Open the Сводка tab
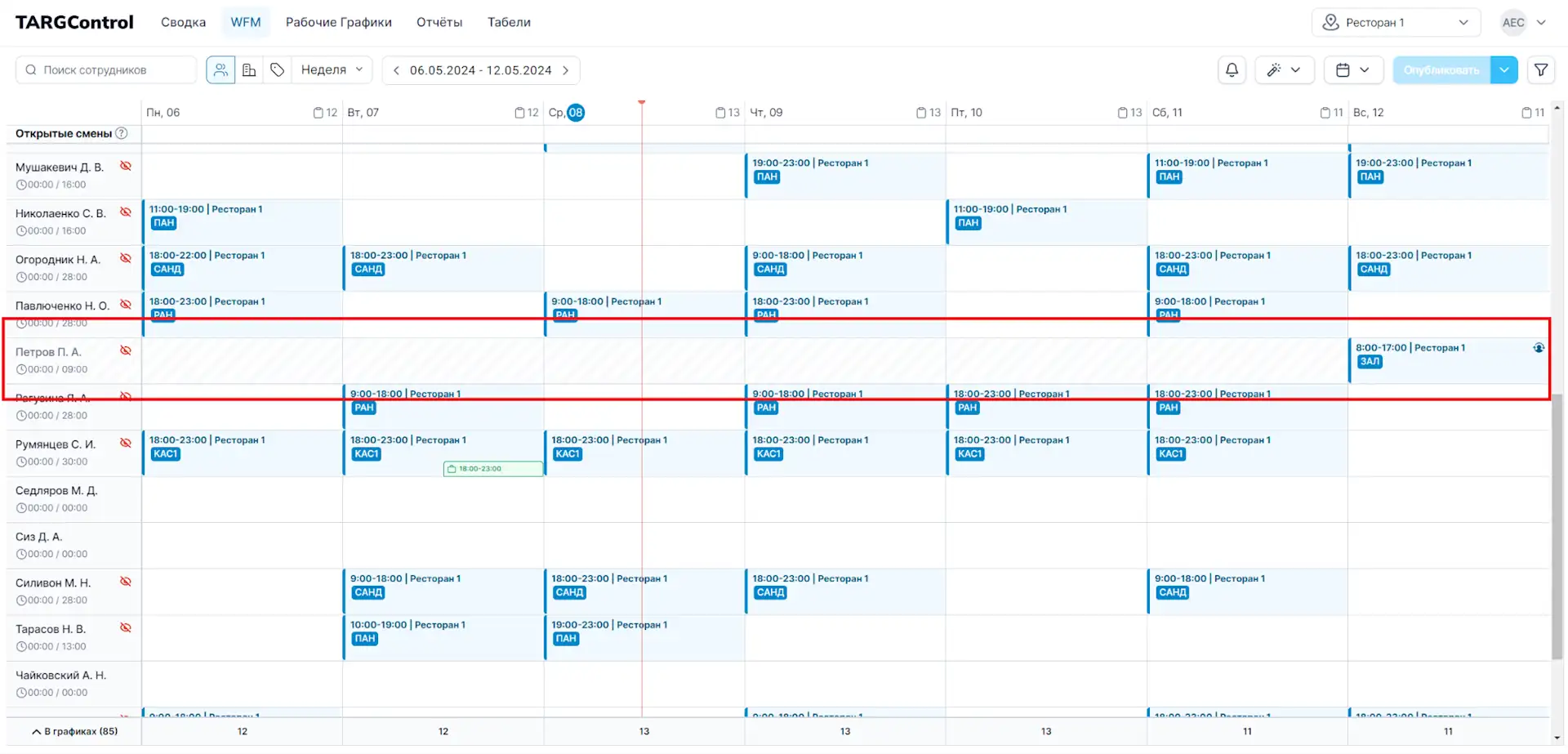 pyautogui.click(x=183, y=23)
